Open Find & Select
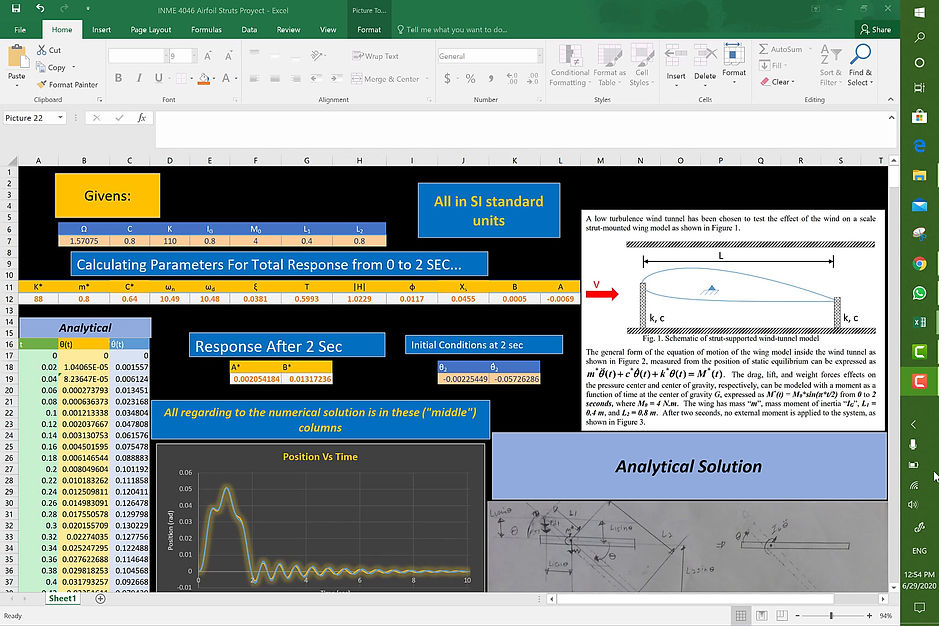Viewport: 939px width, 626px height. point(861,66)
